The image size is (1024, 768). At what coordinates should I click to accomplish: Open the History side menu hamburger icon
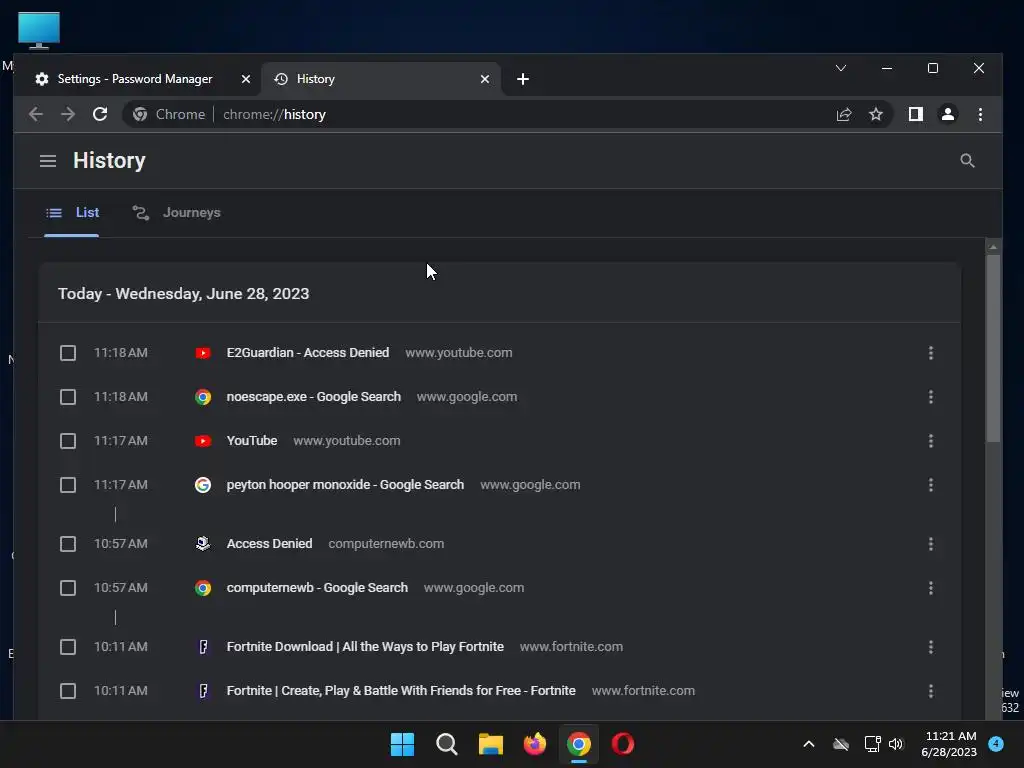pyautogui.click(x=48, y=161)
